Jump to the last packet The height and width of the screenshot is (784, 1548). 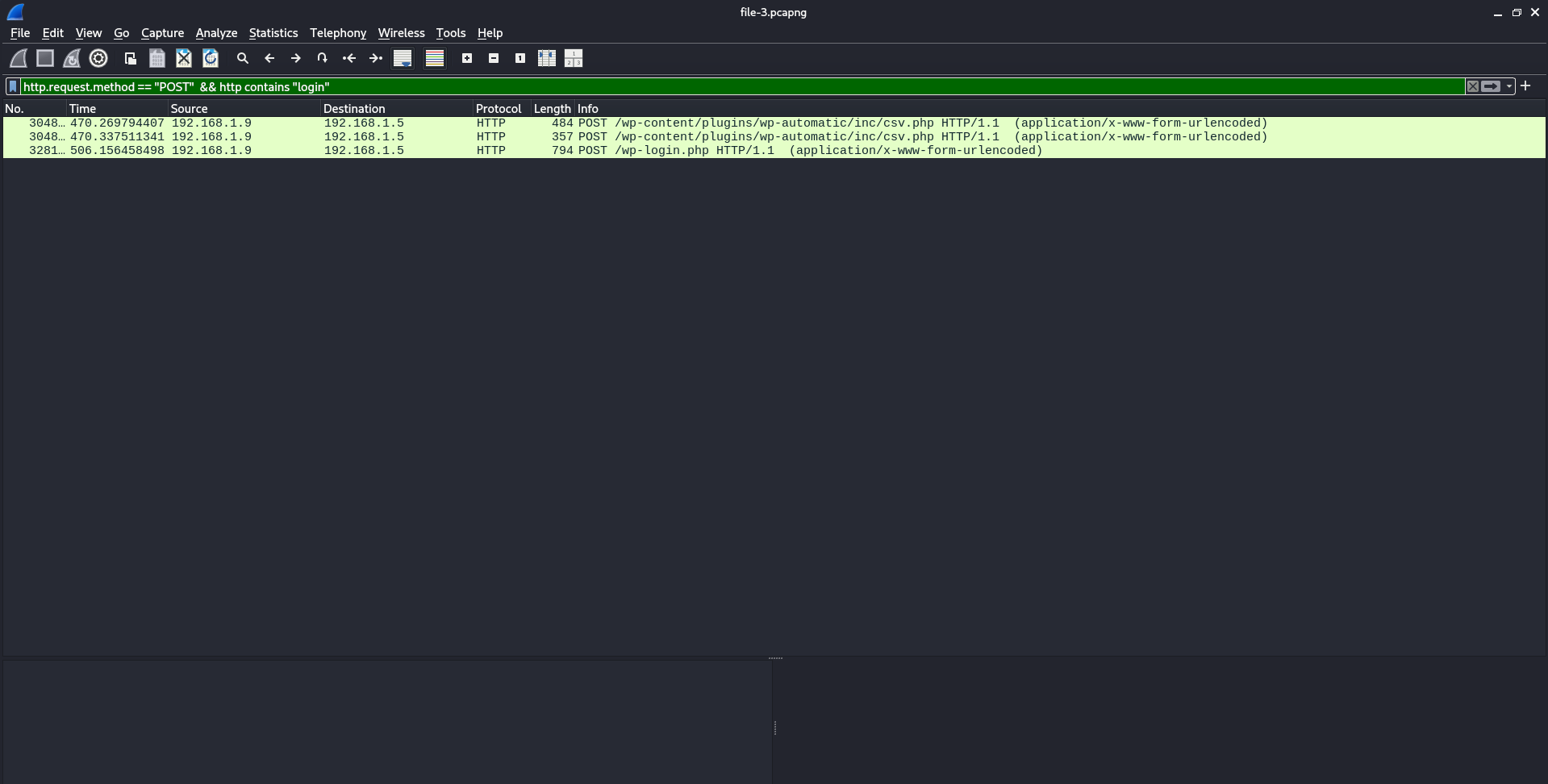(376, 58)
